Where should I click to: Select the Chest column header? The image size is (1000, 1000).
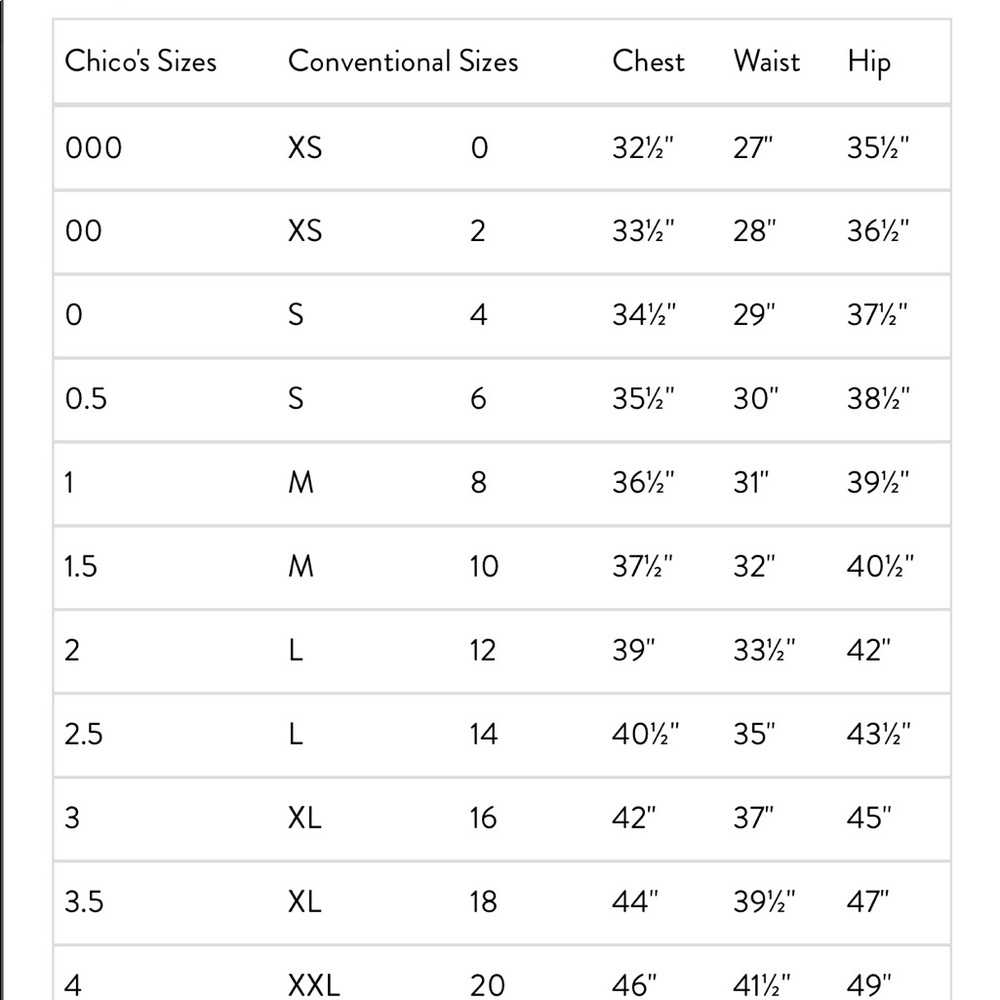pyautogui.click(x=648, y=61)
